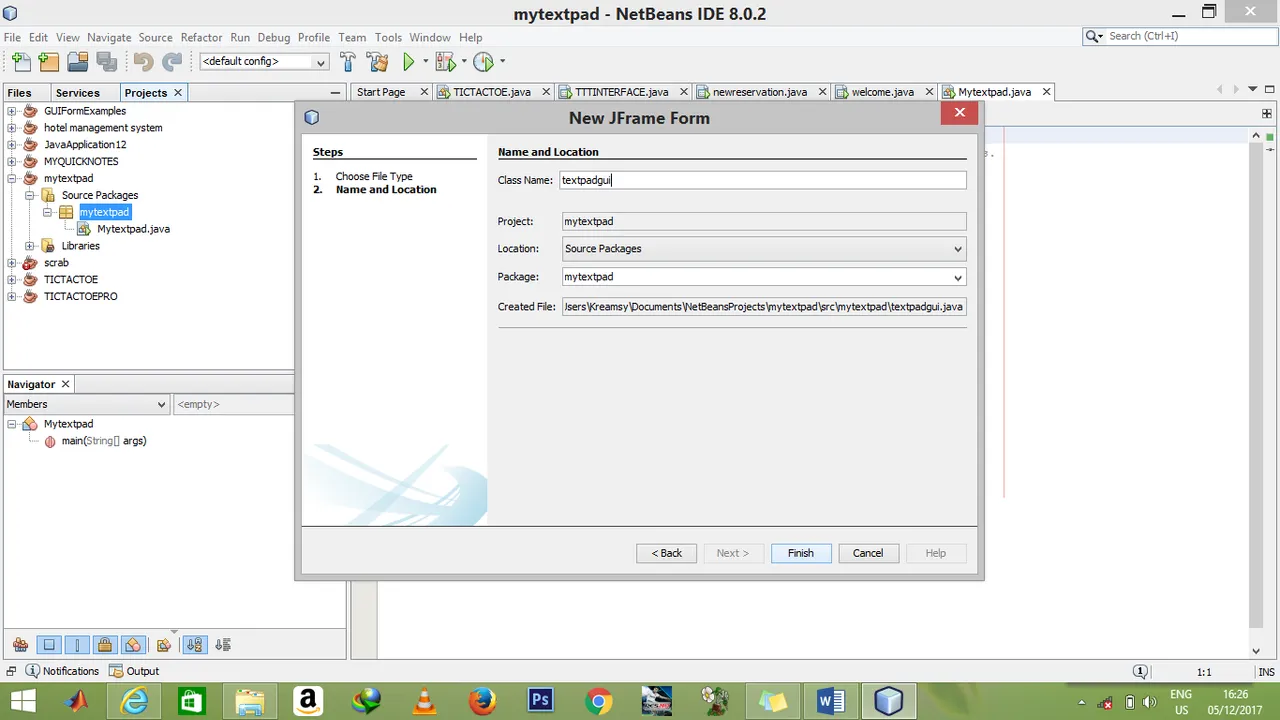Click the Save All toolbar icon
The width and height of the screenshot is (1280, 720).
(x=106, y=62)
